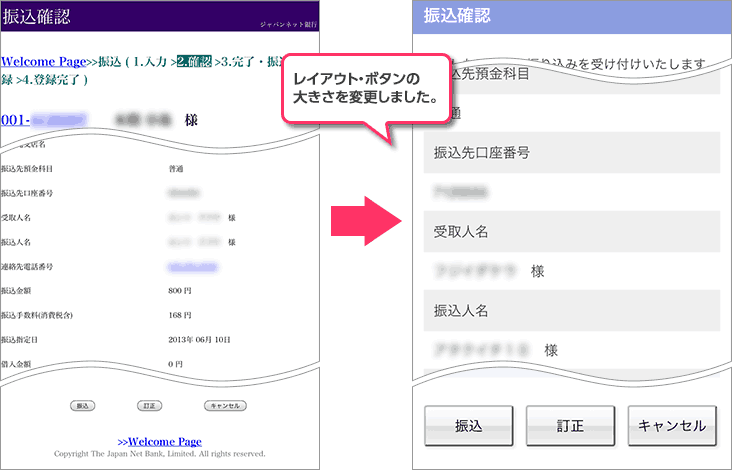Select the 受取人名 header row on right
The width and height of the screenshot is (732, 470).
click(x=566, y=231)
